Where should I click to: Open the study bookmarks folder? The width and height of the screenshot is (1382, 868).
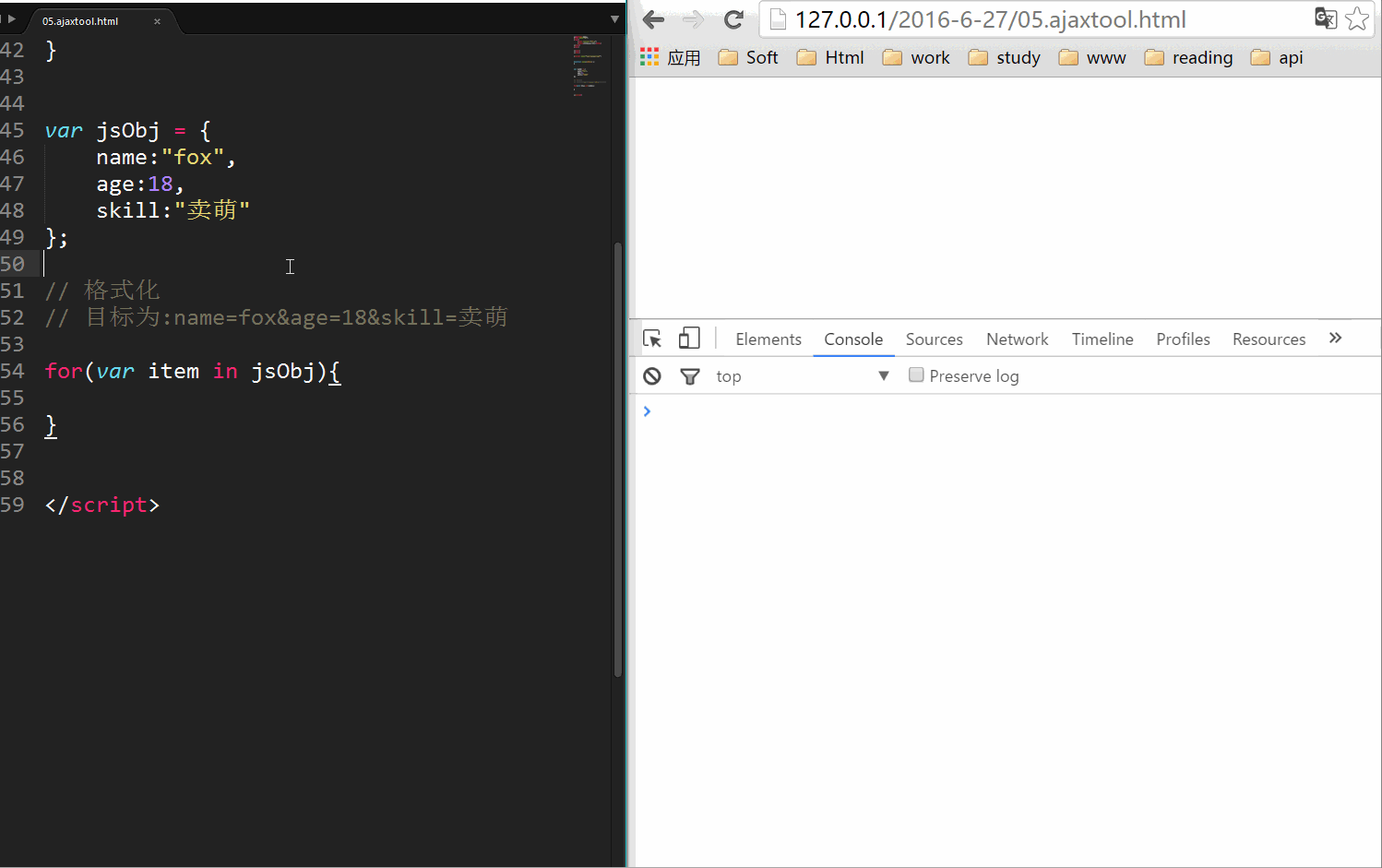coord(1019,57)
